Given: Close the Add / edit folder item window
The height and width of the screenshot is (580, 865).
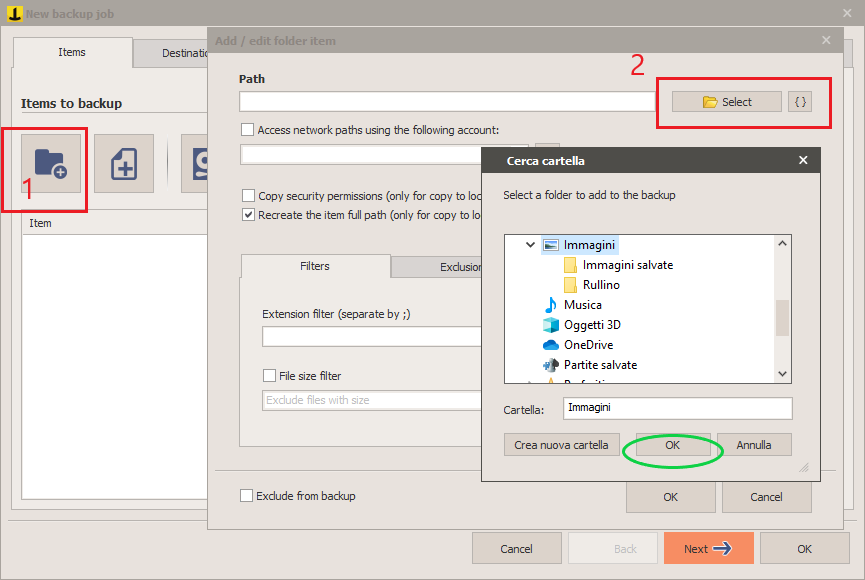Looking at the screenshot, I should point(826,40).
